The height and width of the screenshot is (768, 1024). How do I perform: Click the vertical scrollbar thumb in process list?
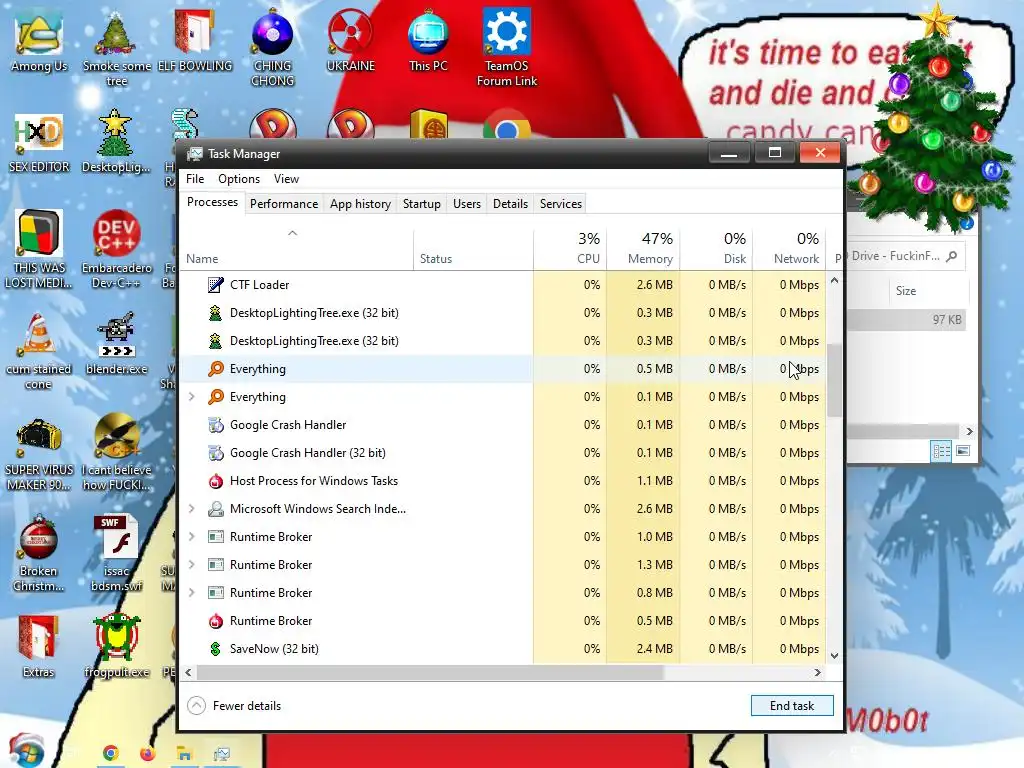click(834, 380)
